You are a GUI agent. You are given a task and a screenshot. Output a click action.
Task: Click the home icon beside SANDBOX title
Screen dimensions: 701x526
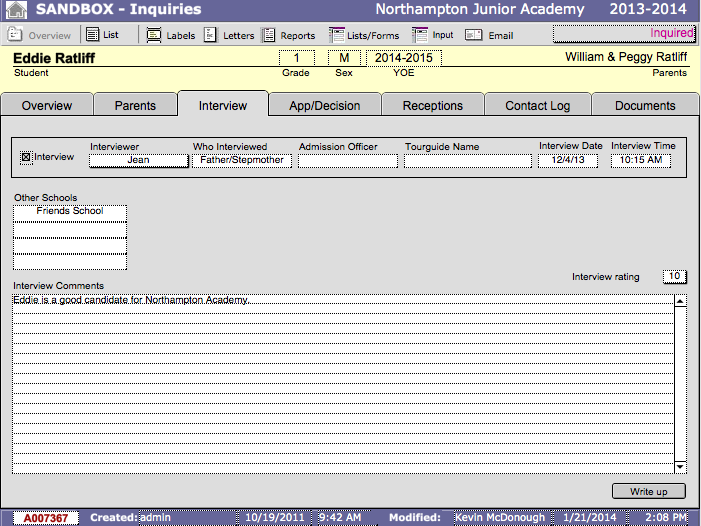(16, 10)
